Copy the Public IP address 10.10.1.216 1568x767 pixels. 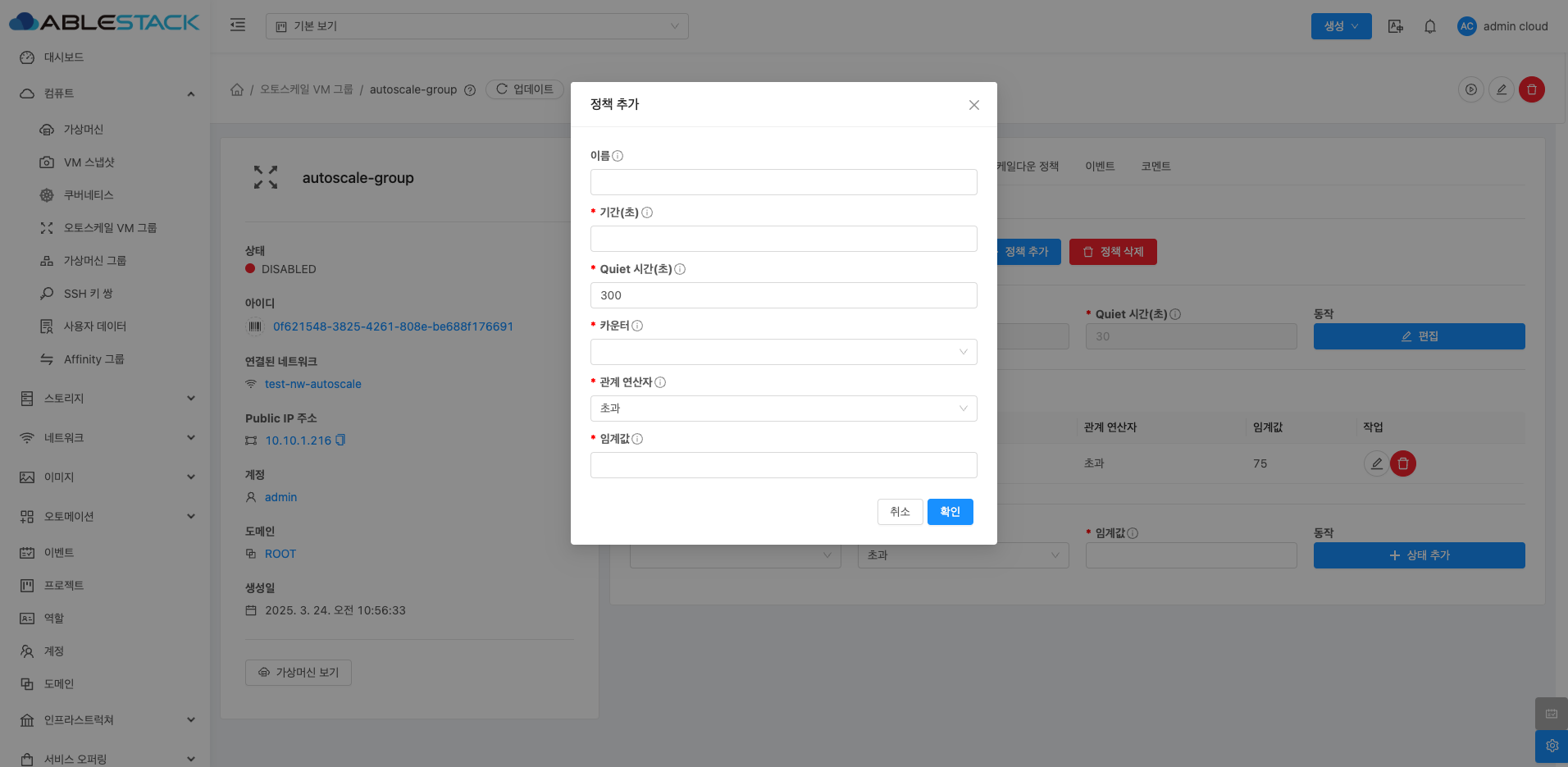tap(340, 441)
